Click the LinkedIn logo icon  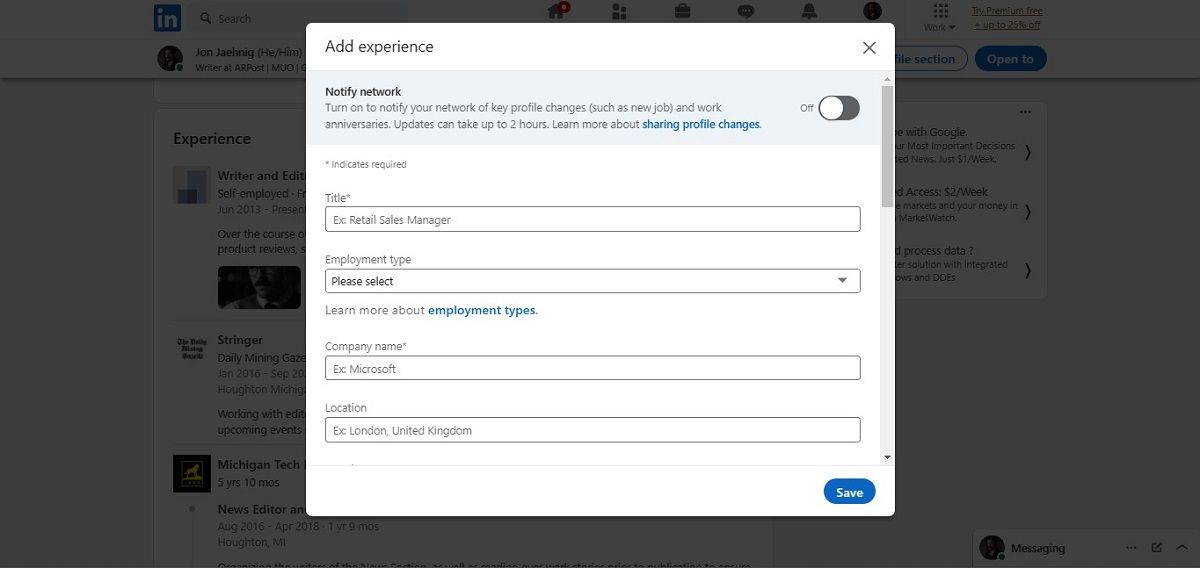[167, 18]
